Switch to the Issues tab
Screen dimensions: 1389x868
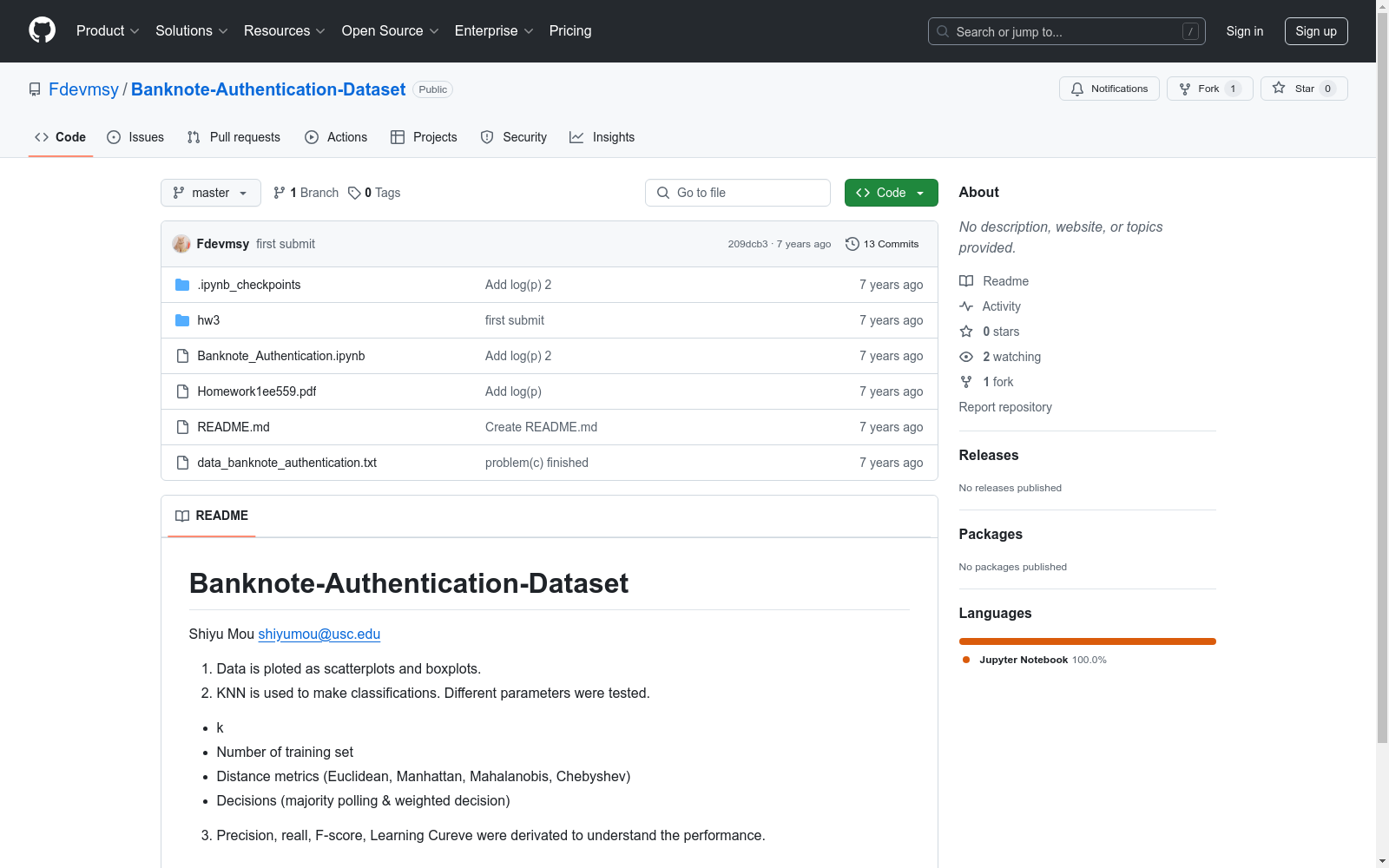[135, 137]
